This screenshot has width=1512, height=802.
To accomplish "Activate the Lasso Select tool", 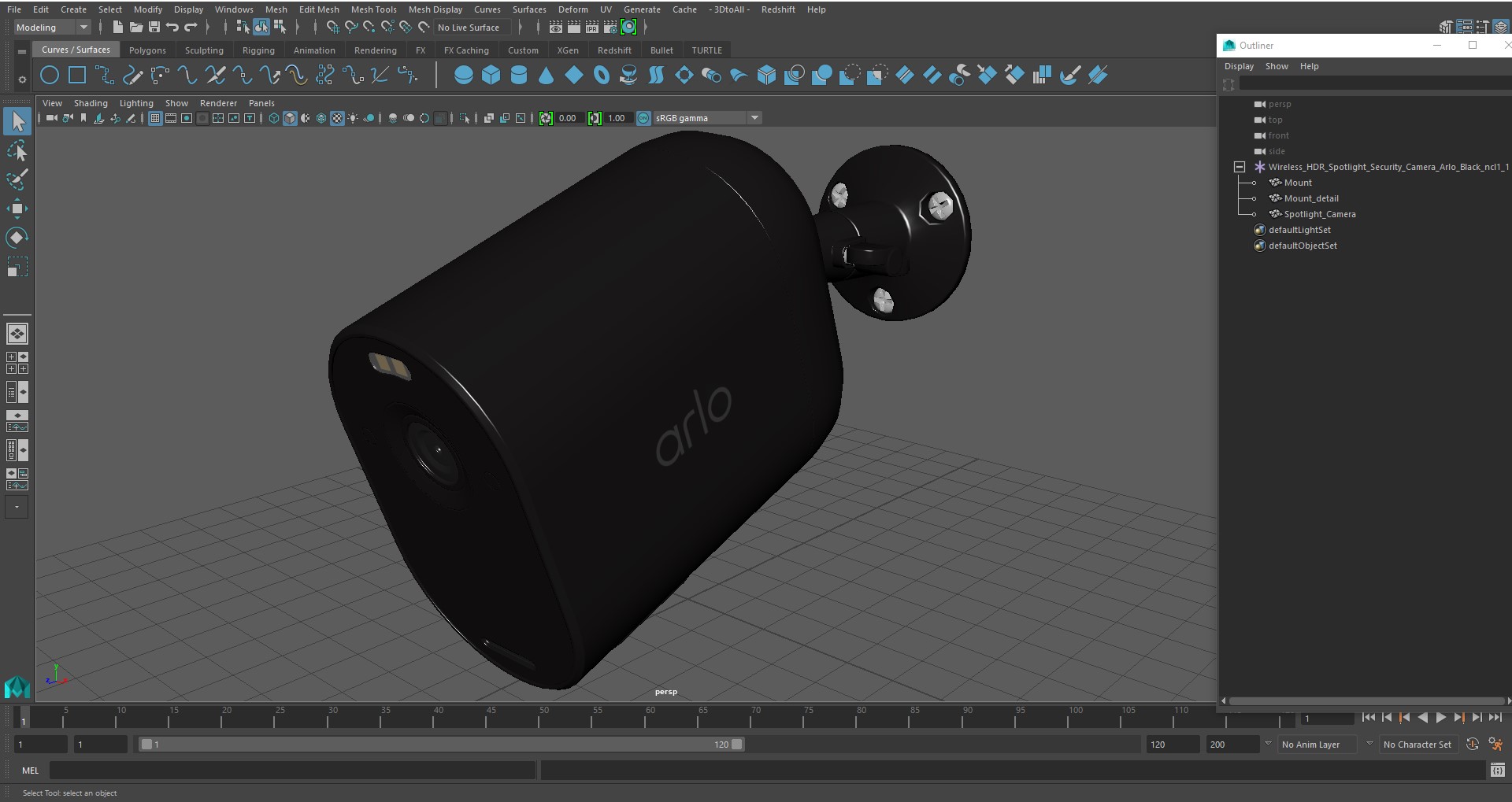I will 17,150.
